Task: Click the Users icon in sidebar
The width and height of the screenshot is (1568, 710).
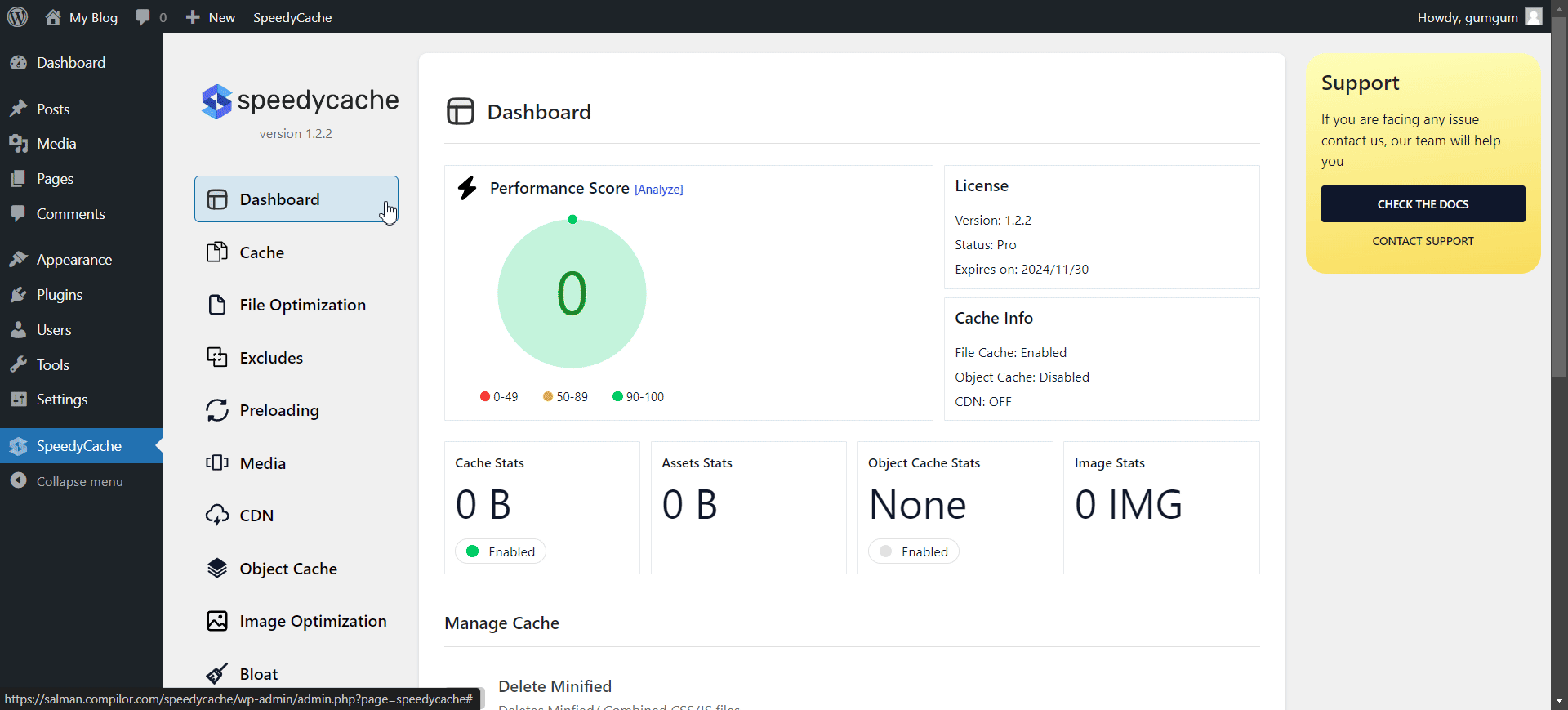Action: [18, 330]
